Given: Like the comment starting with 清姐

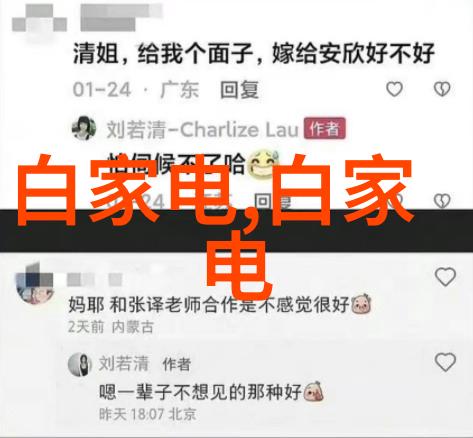Looking at the screenshot, I should [394, 89].
